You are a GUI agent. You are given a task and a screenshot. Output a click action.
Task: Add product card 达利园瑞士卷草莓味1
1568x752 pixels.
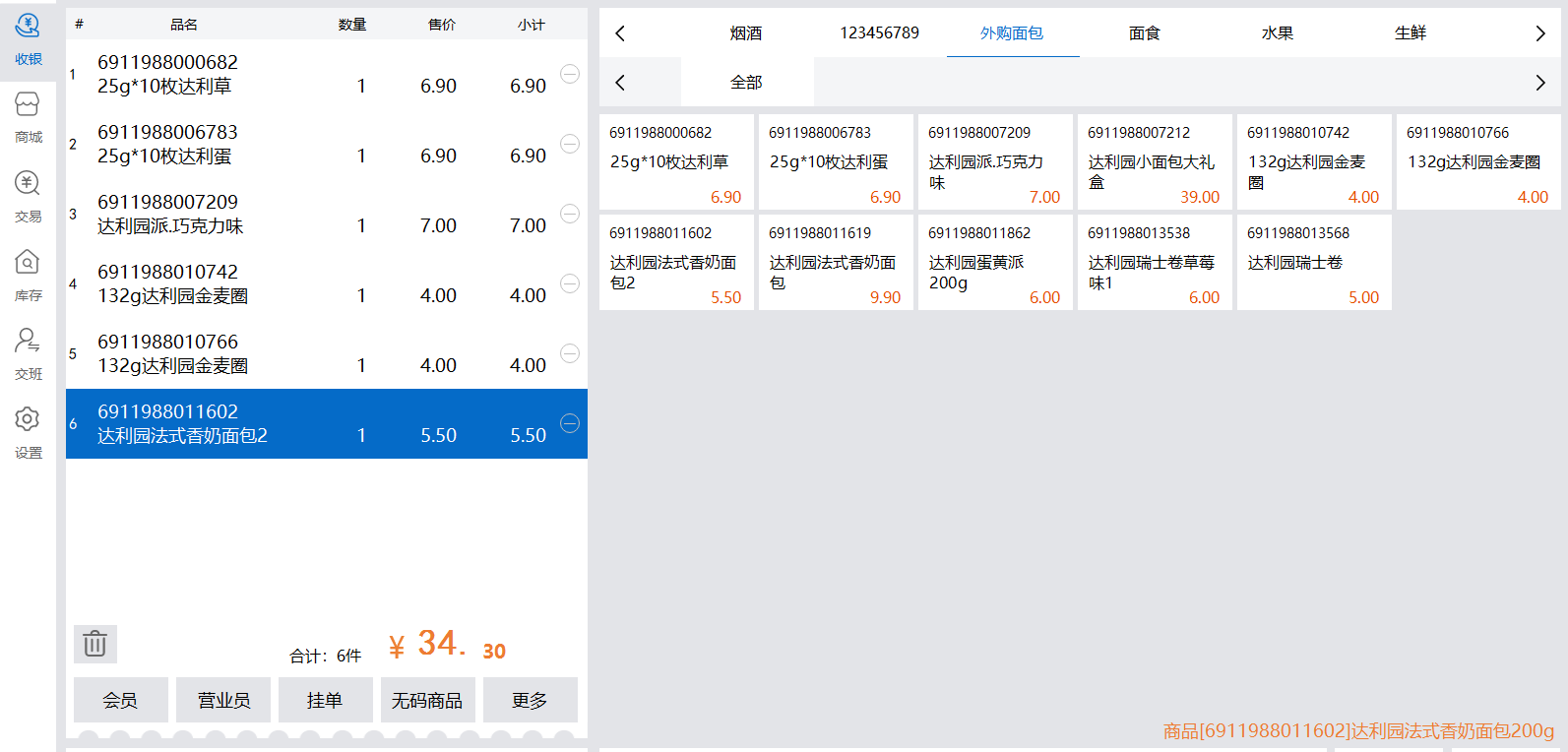tap(1155, 263)
